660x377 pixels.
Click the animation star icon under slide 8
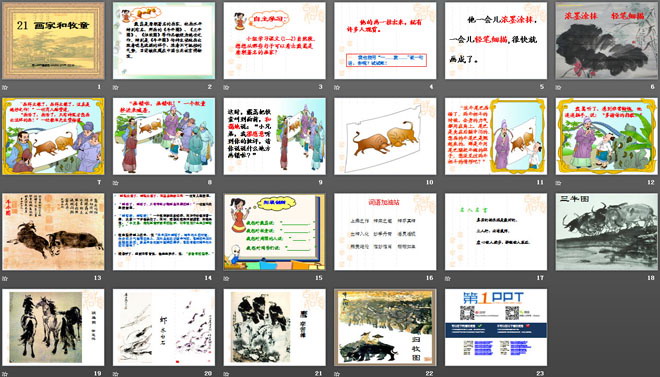click(x=115, y=183)
